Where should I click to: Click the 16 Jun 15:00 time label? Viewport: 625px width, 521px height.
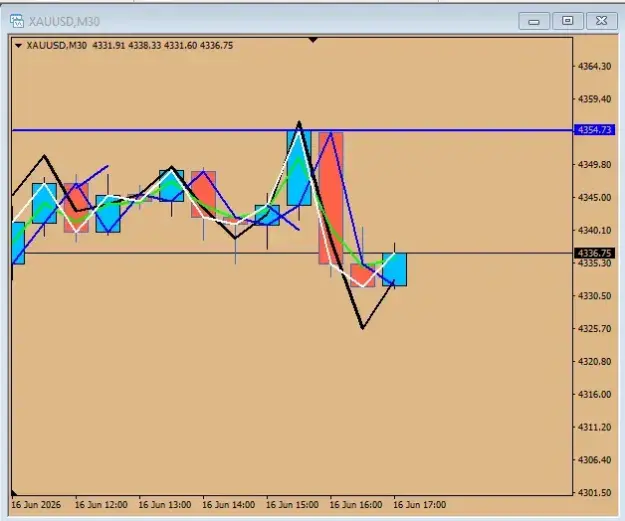click(292, 505)
